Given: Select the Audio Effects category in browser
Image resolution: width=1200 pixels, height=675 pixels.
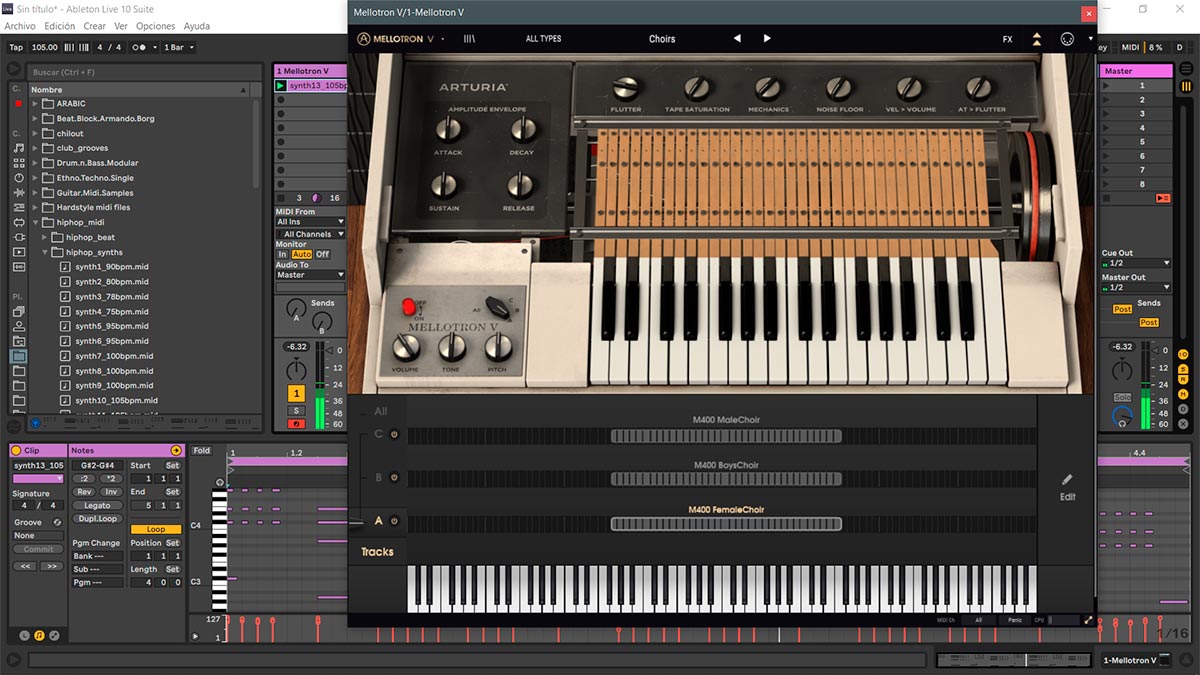Looking at the screenshot, I should [19, 192].
